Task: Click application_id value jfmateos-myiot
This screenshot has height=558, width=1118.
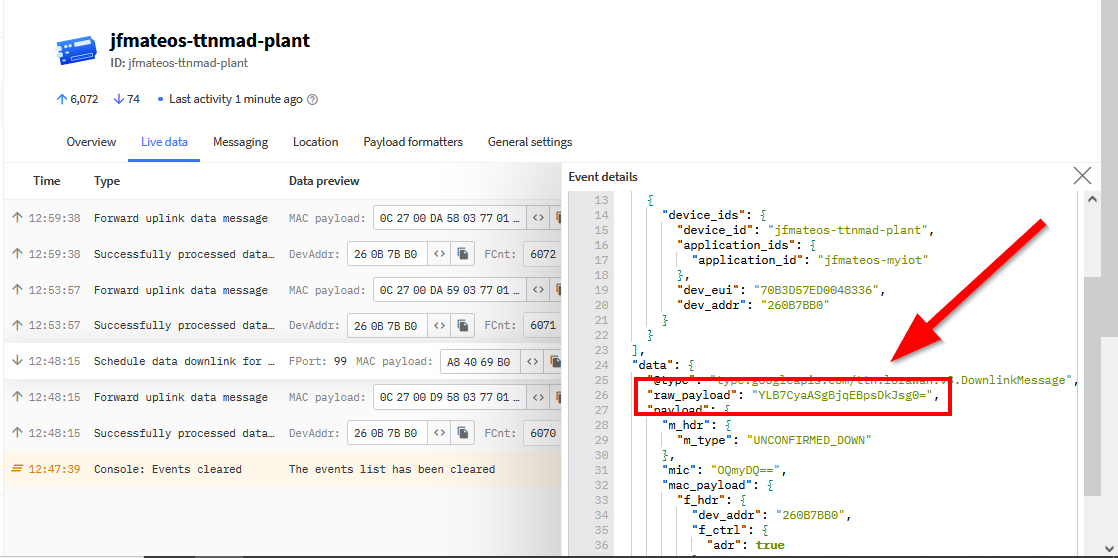Action: 873,260
